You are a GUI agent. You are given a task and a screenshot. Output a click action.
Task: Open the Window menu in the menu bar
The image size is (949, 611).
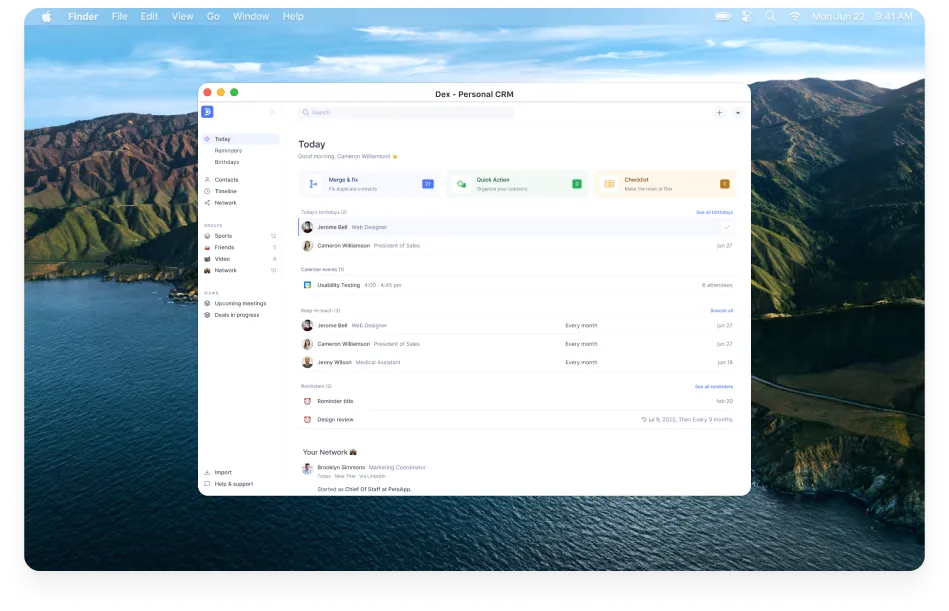click(x=251, y=16)
